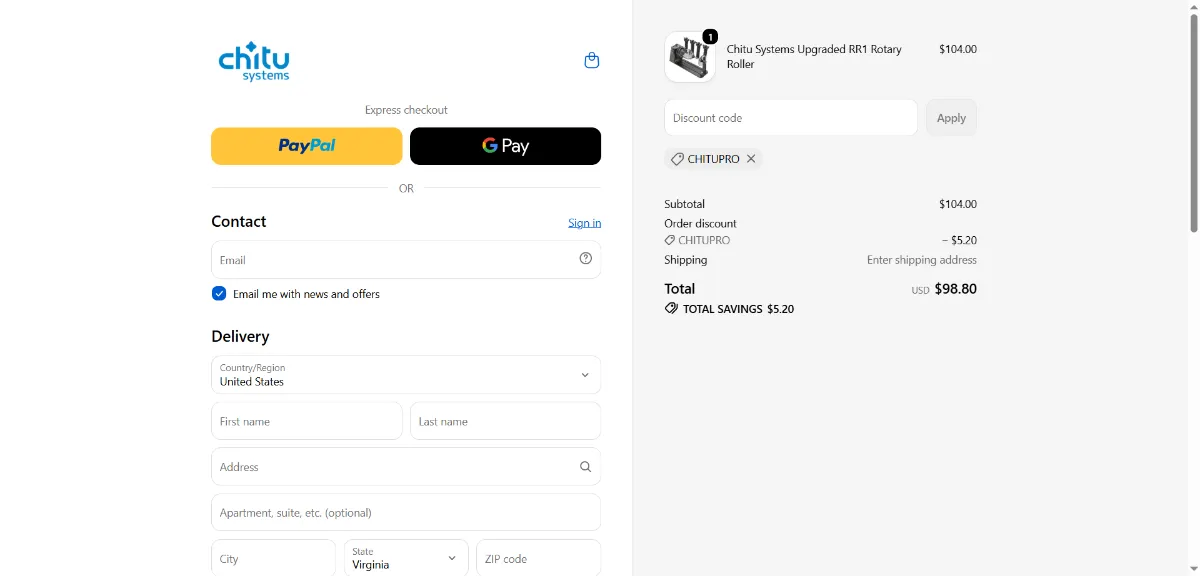This screenshot has height=576, width=1200.
Task: Pay with Google Pay express checkout
Action: (506, 146)
